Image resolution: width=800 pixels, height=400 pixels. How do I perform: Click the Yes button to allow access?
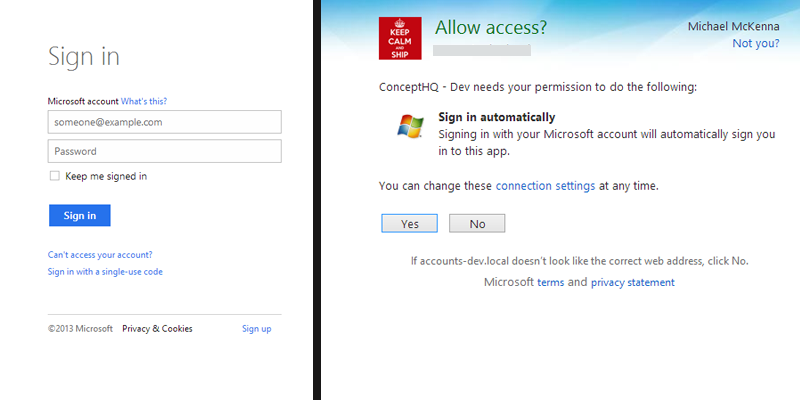[409, 223]
